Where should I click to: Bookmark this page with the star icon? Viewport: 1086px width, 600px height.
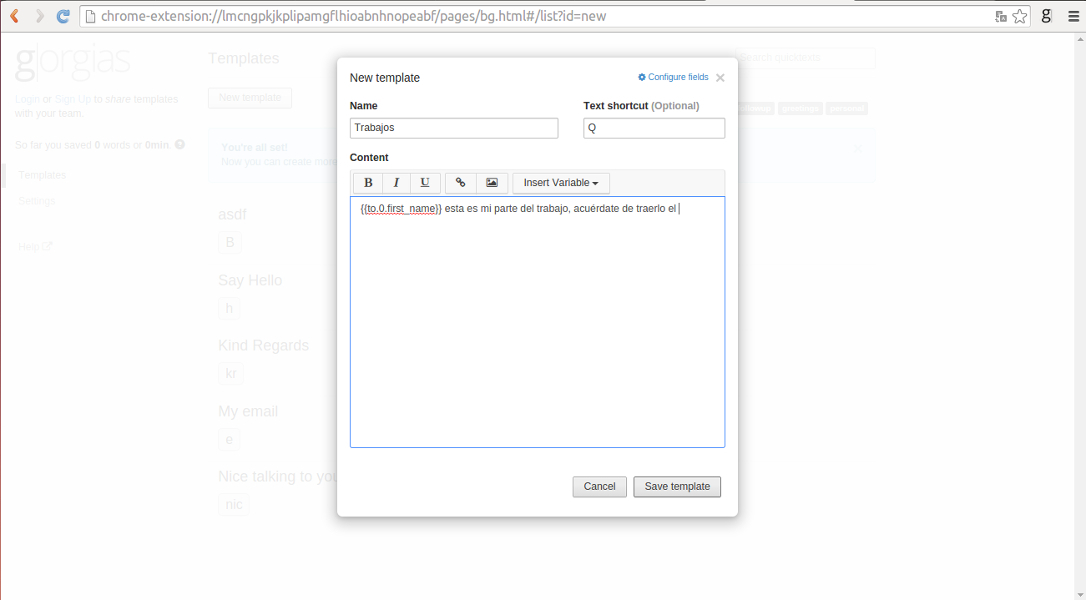point(1019,16)
